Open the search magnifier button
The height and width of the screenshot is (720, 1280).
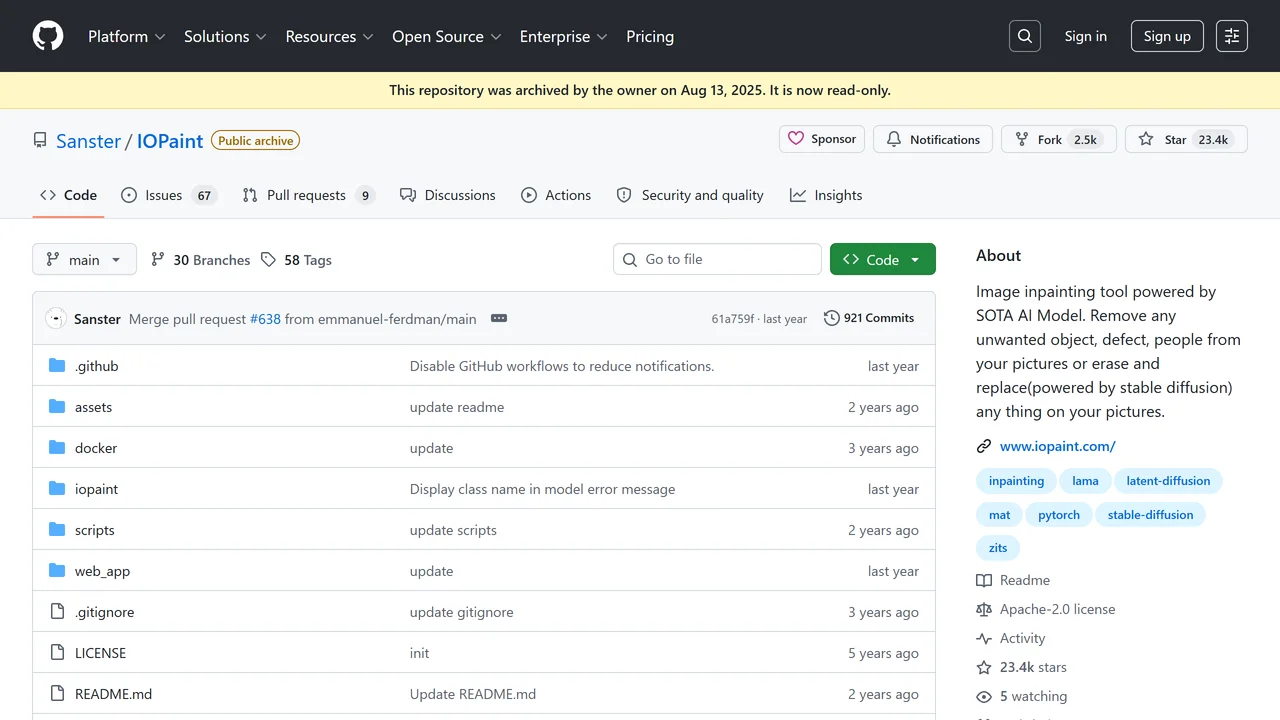tap(1025, 36)
